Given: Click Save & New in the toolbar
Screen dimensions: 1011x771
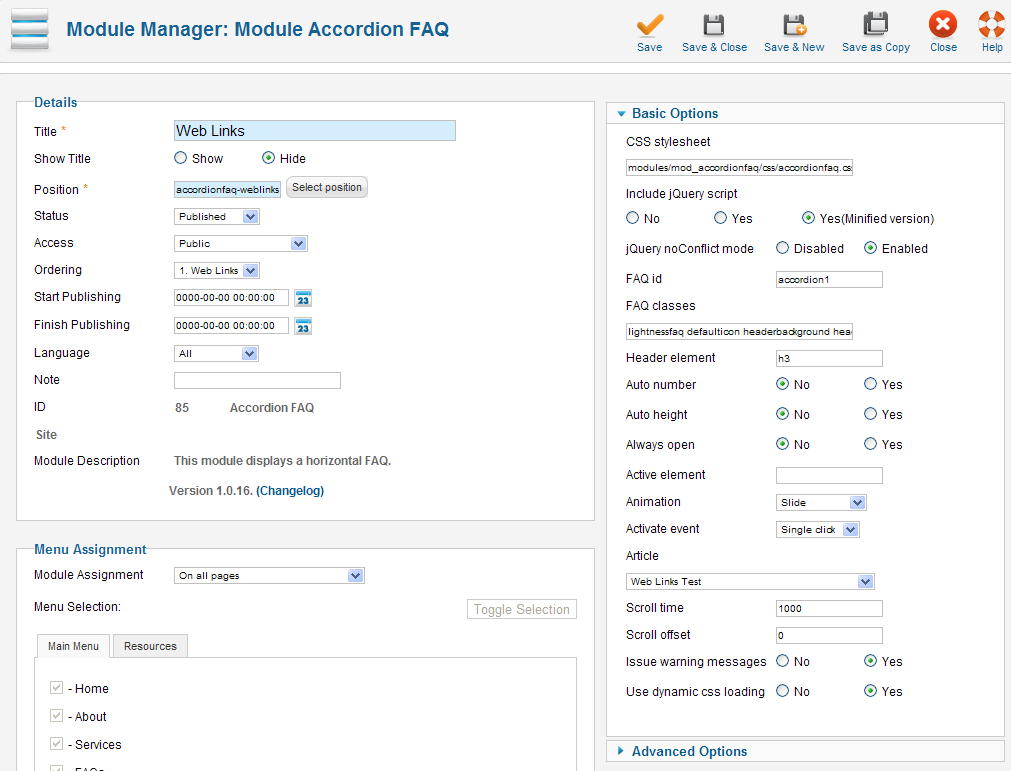Looking at the screenshot, I should [x=794, y=30].
